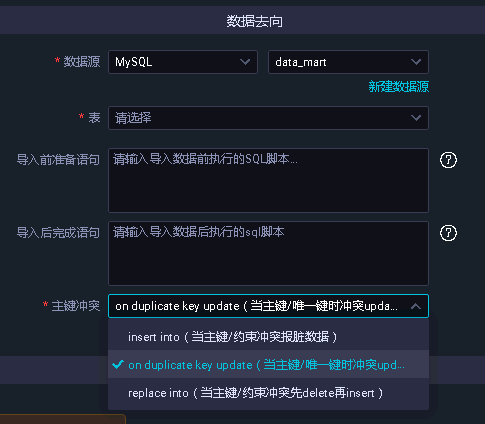Screen dimensions: 485x424
Task: Open help for 导入后完成语句 field
Action: coord(448,233)
